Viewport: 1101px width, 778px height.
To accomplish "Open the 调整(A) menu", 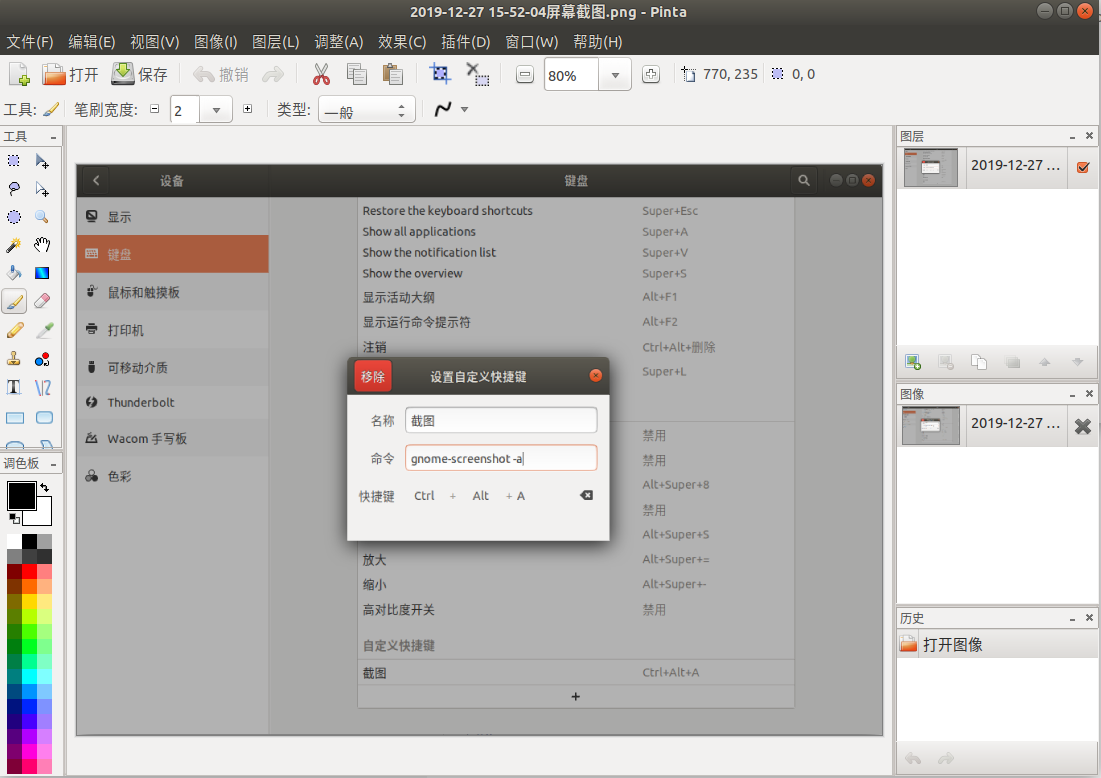I will tap(338, 42).
